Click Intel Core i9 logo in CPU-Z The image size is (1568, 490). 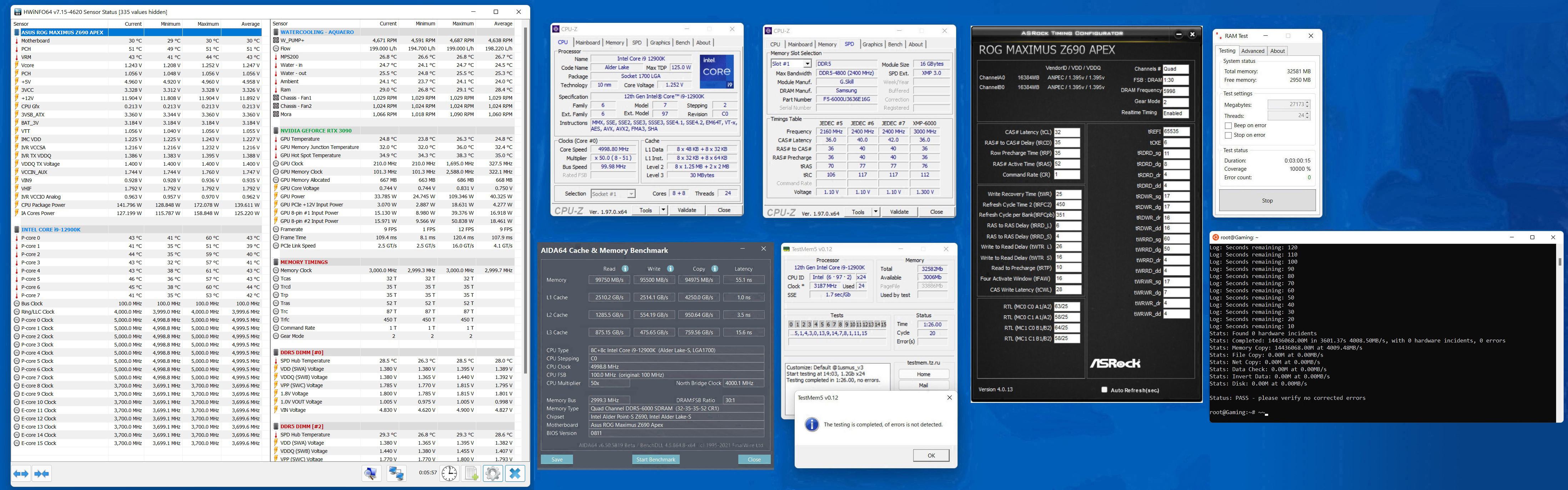point(717,72)
